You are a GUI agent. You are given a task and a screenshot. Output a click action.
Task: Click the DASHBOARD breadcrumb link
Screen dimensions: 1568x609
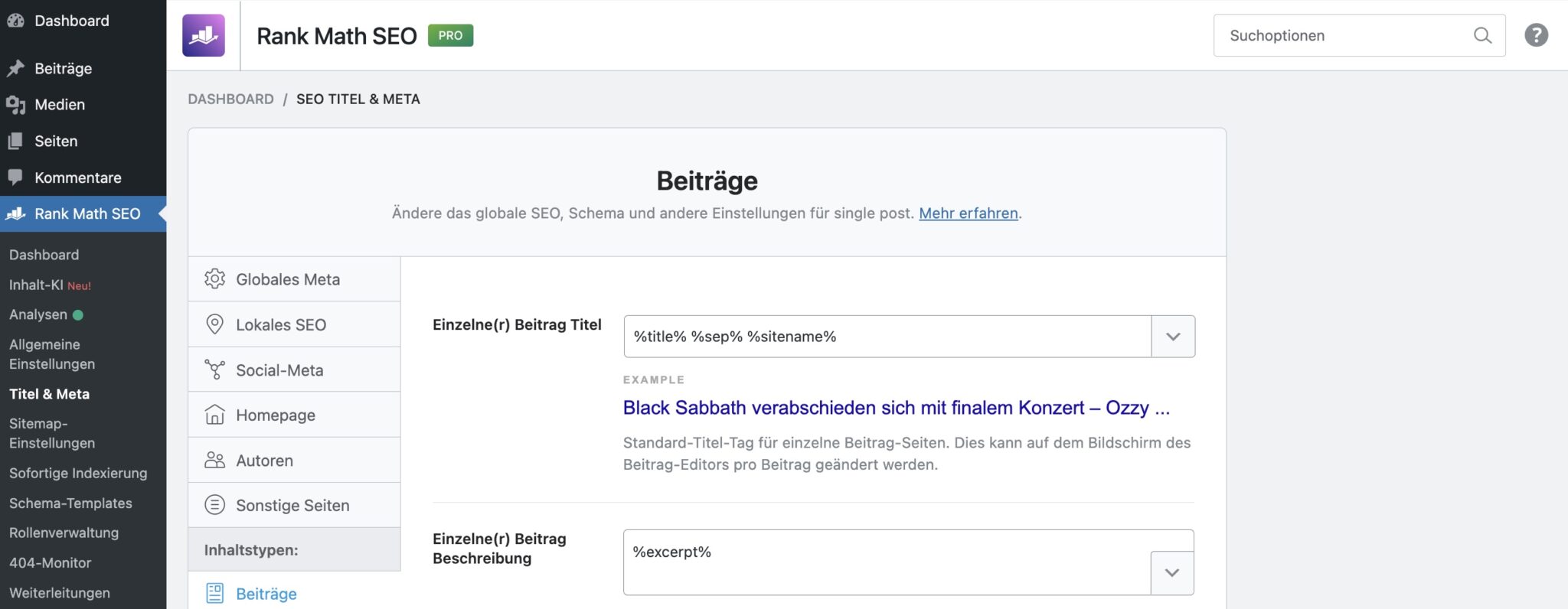click(x=230, y=99)
